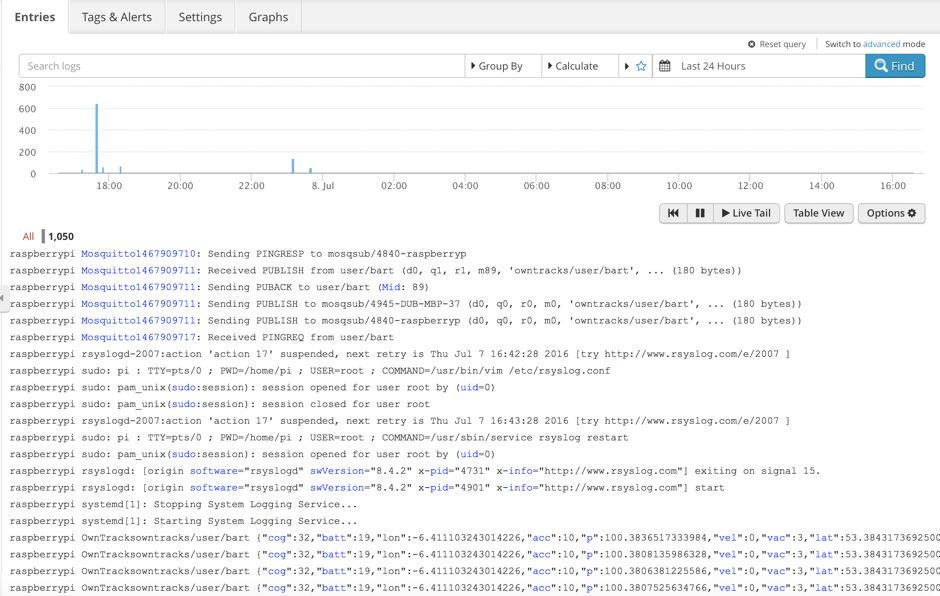
Task: Click the calendar icon for time range
Action: [x=665, y=66]
